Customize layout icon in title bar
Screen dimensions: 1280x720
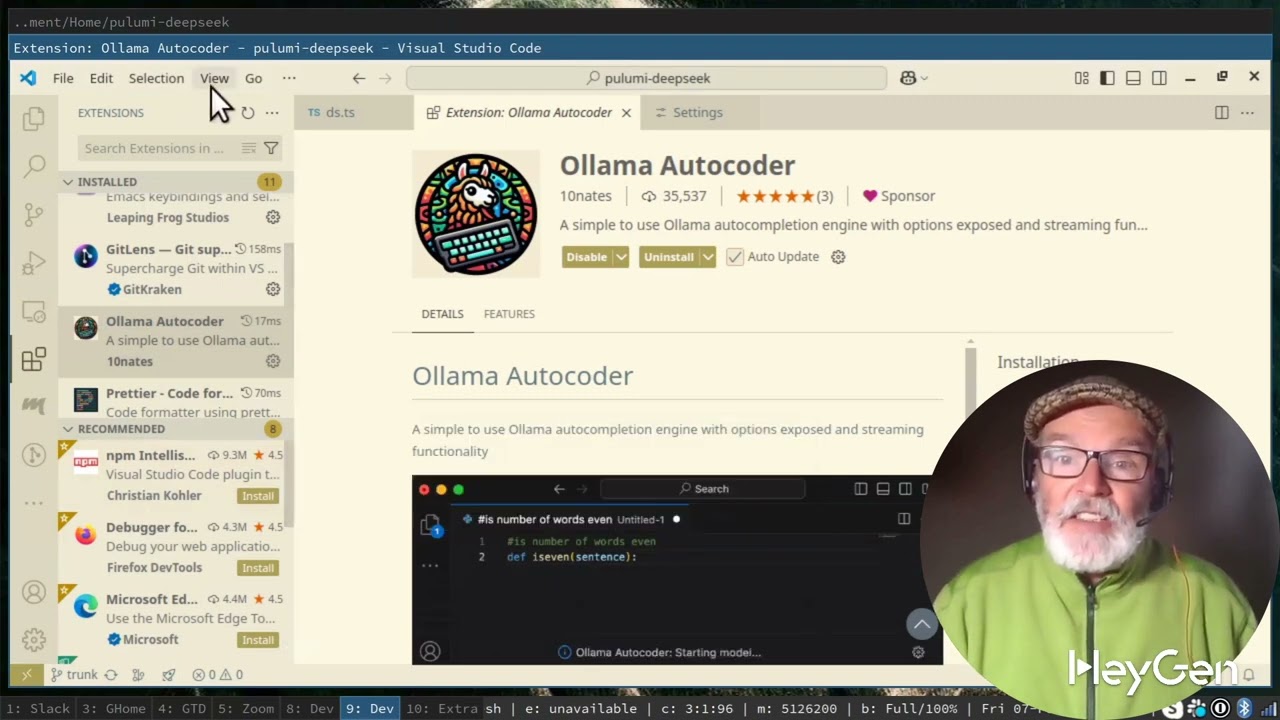click(1081, 78)
